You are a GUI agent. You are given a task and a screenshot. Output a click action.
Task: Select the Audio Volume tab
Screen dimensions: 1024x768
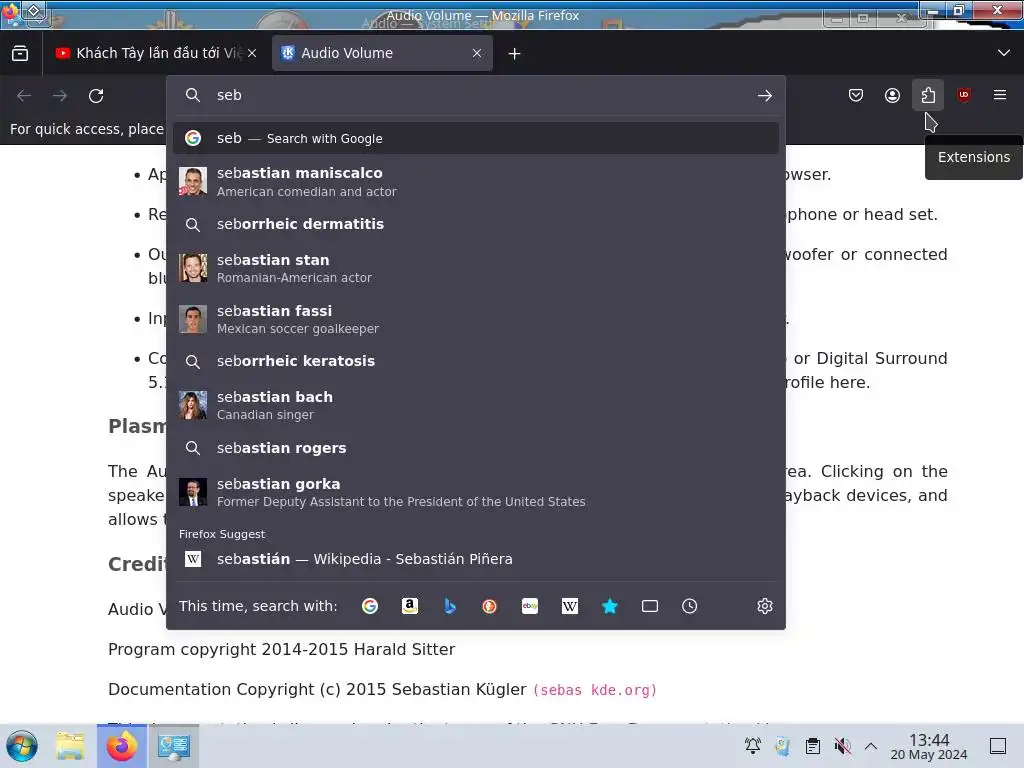(381, 54)
